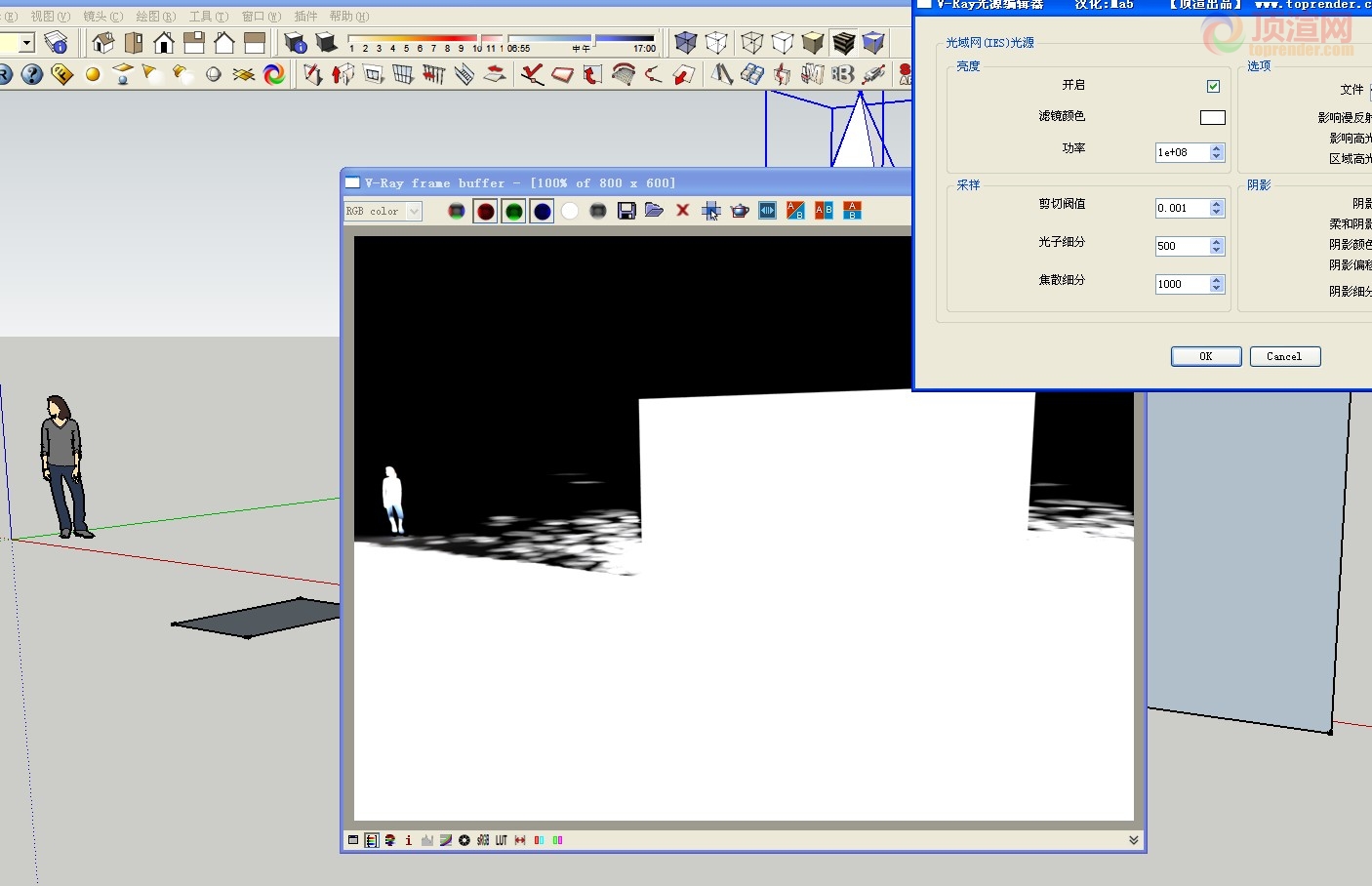Toggle histogram icon in frame buffer status bar
The image size is (1372, 886).
coord(427,840)
